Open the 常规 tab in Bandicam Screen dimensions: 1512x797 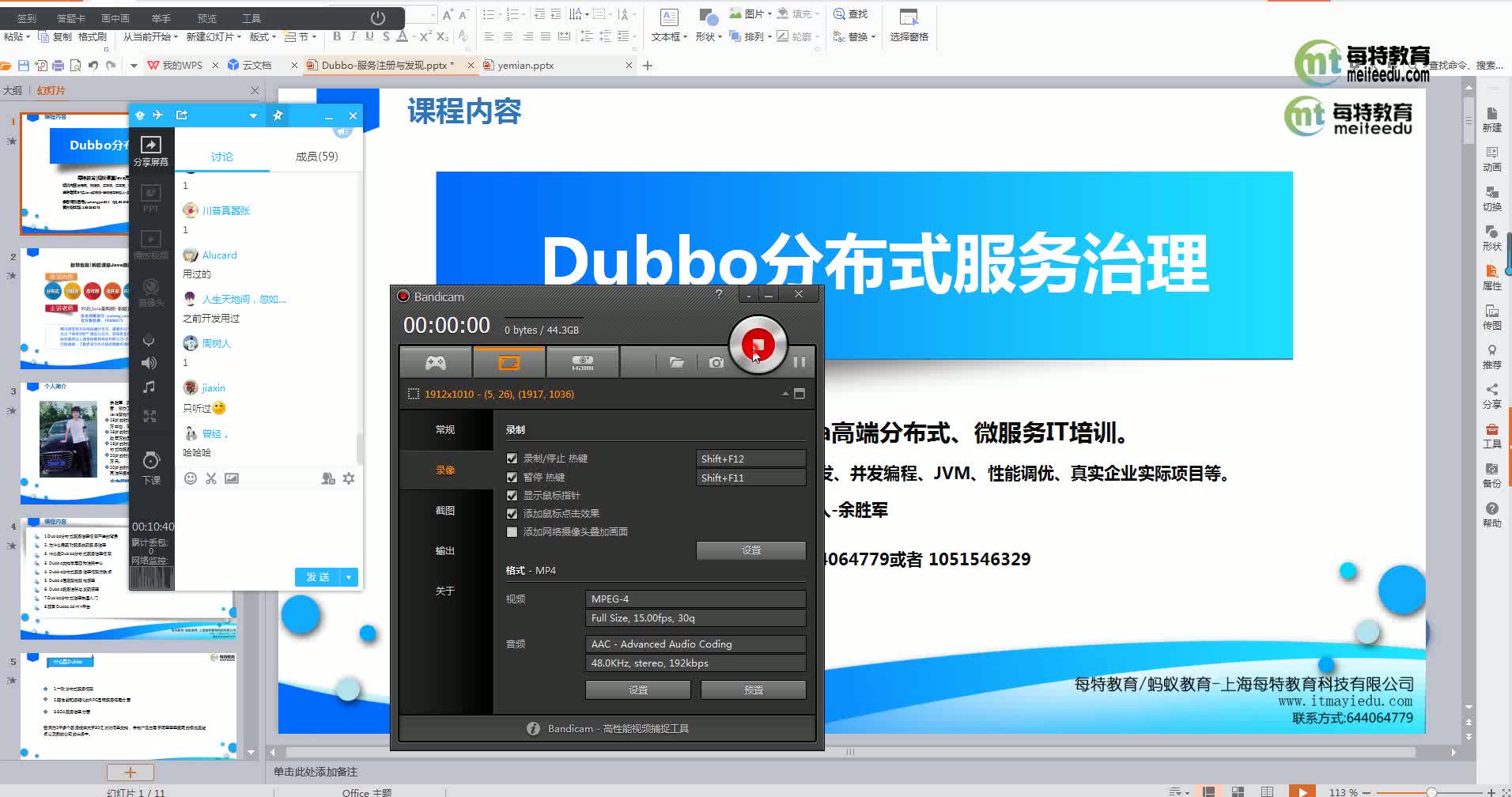click(445, 429)
